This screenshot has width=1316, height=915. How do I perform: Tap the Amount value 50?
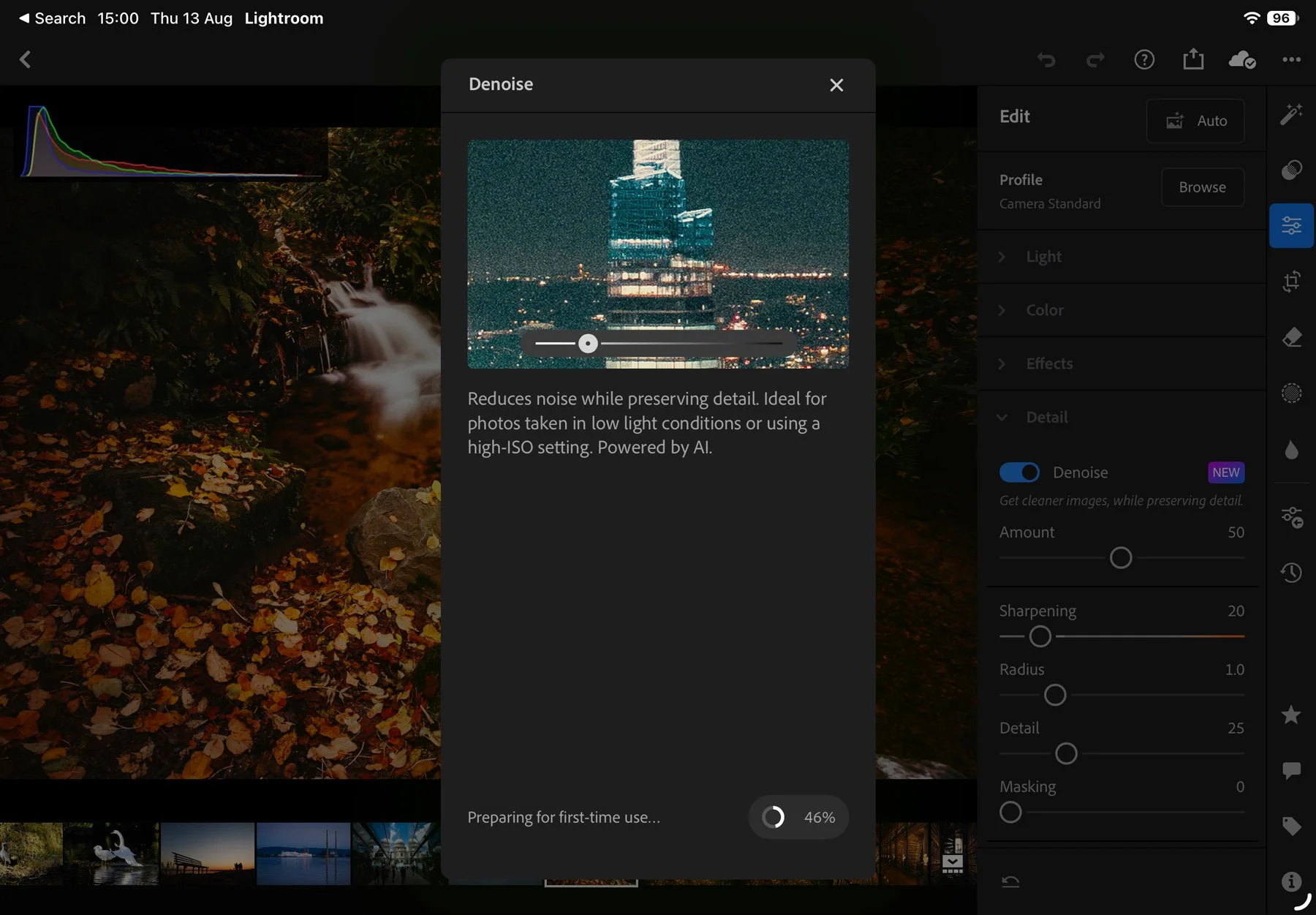tap(1236, 532)
